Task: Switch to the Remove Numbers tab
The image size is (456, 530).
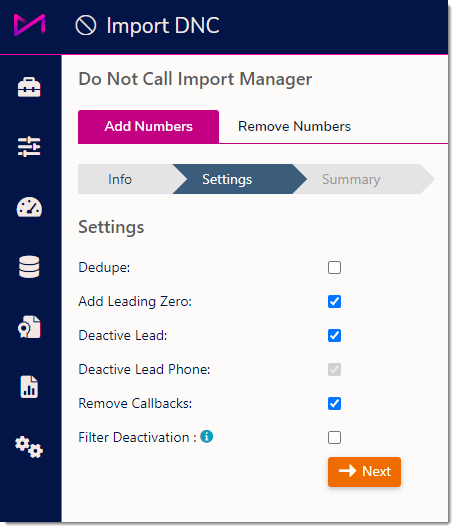Action: coord(294,126)
